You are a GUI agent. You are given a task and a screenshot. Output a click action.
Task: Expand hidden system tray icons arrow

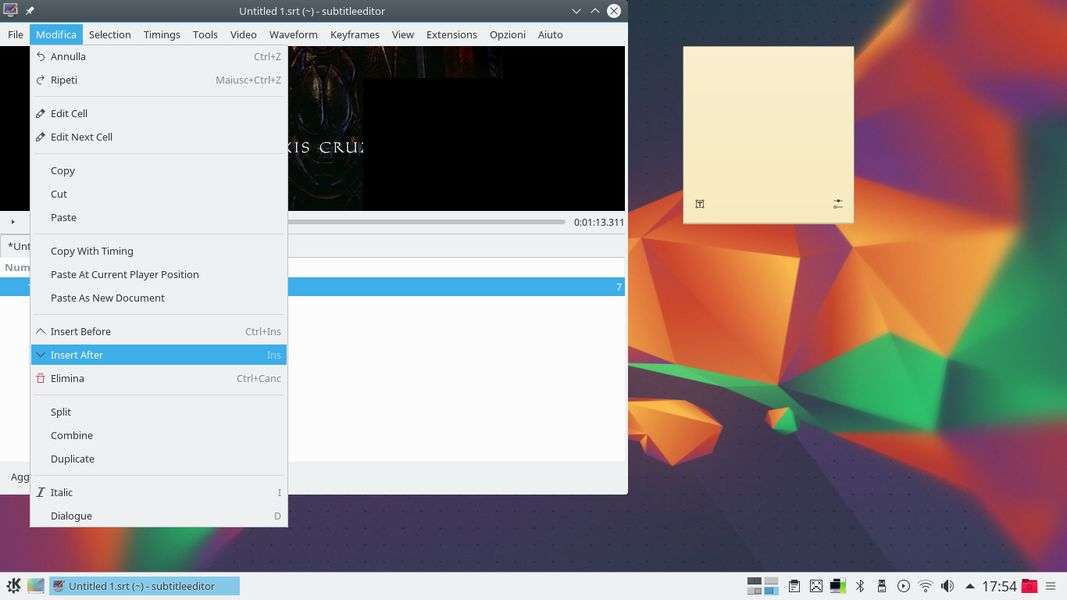point(969,586)
